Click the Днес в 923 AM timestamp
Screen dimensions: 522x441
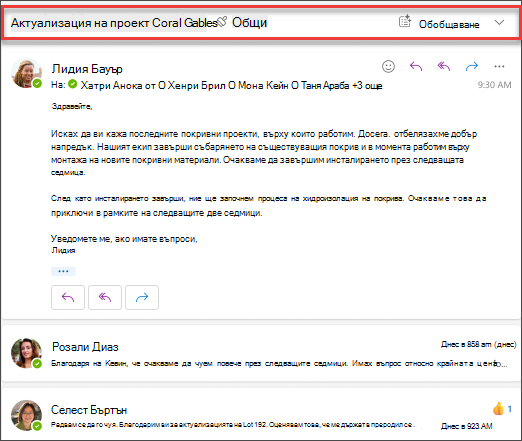[467, 426]
